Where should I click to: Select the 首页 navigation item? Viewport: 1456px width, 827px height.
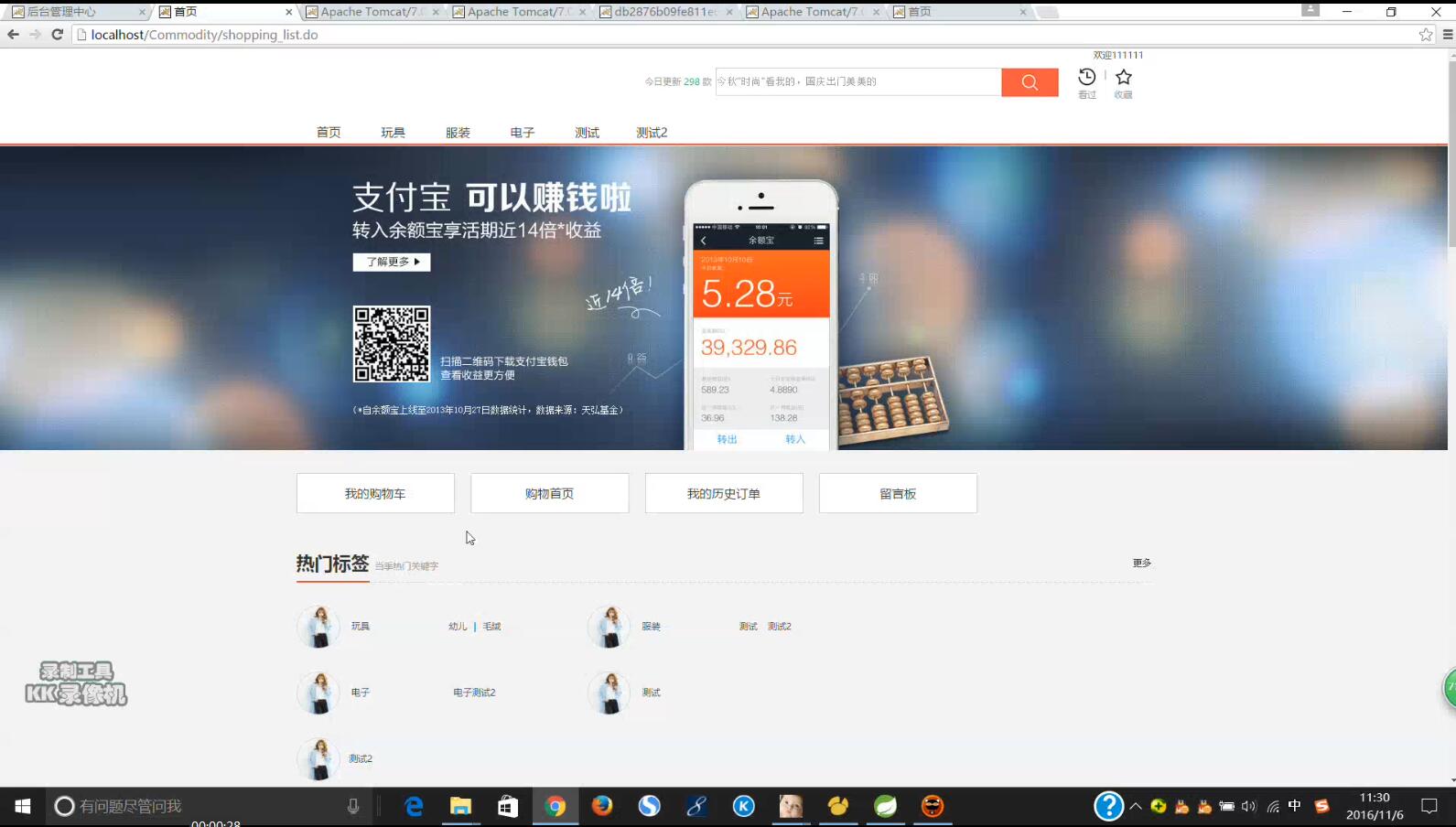(x=329, y=133)
